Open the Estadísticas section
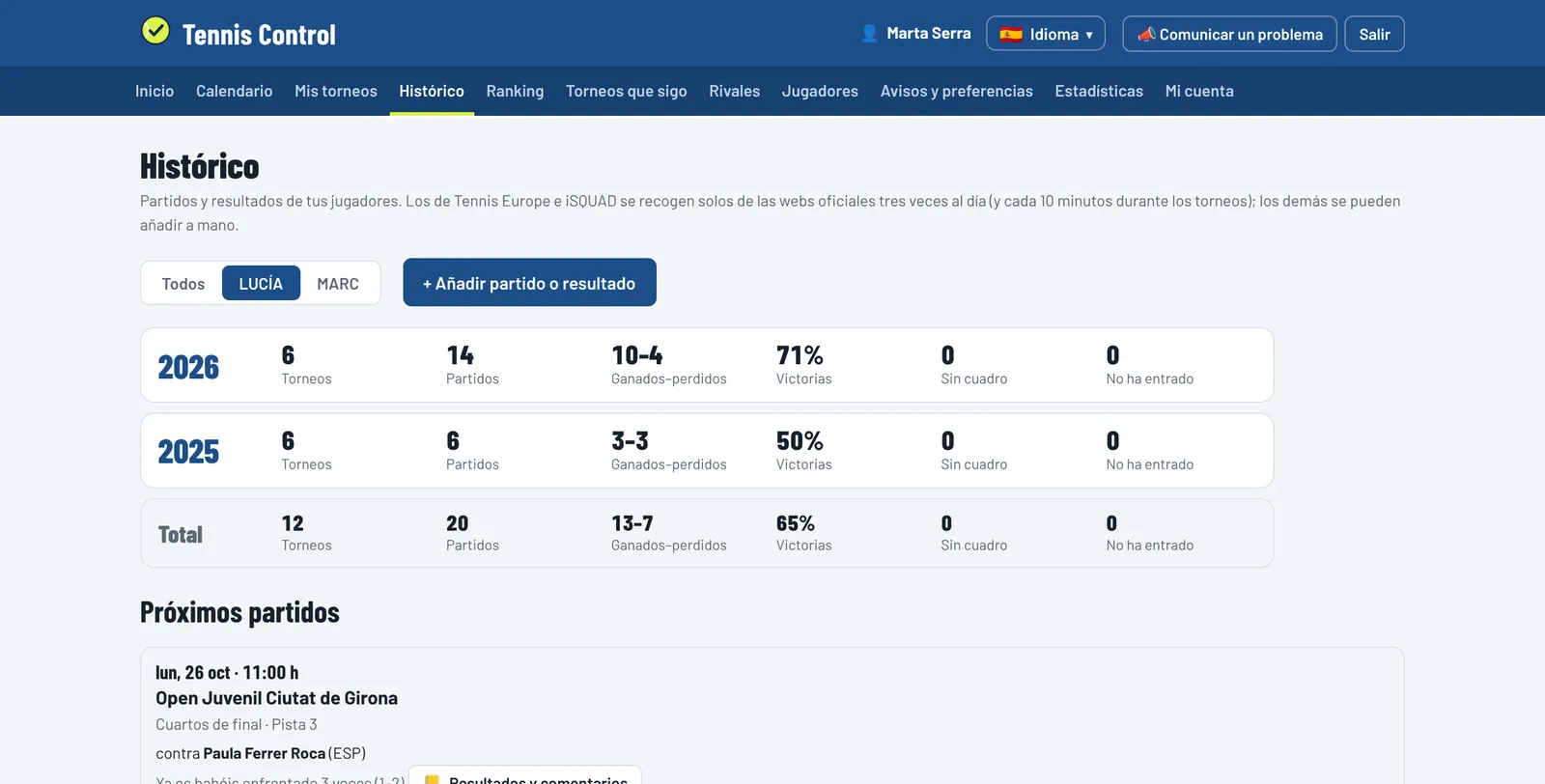This screenshot has height=784, width=1545. point(1099,91)
